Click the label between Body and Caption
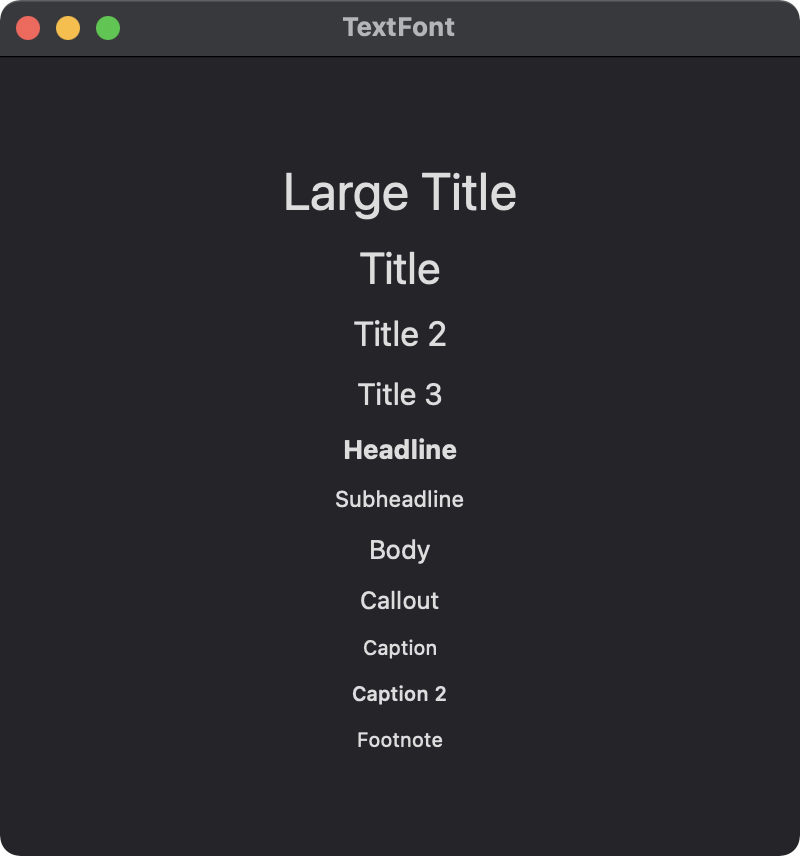 point(400,600)
